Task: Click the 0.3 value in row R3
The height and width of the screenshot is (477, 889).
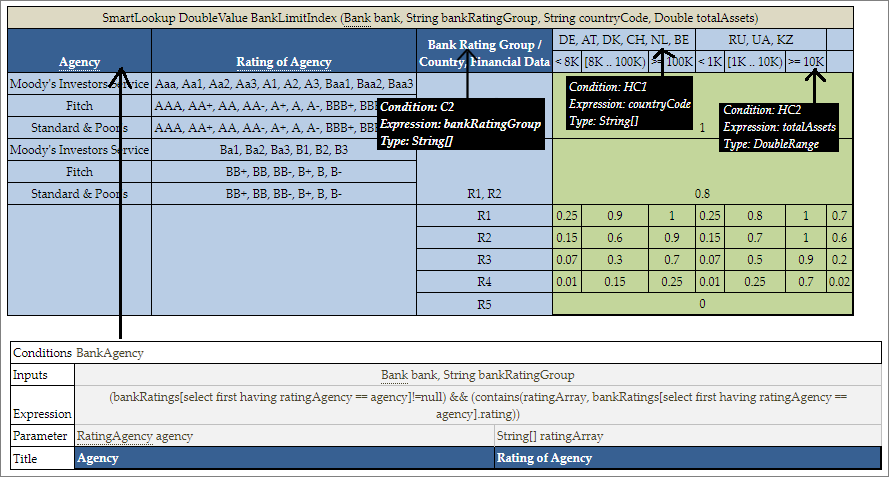Action: click(x=615, y=259)
